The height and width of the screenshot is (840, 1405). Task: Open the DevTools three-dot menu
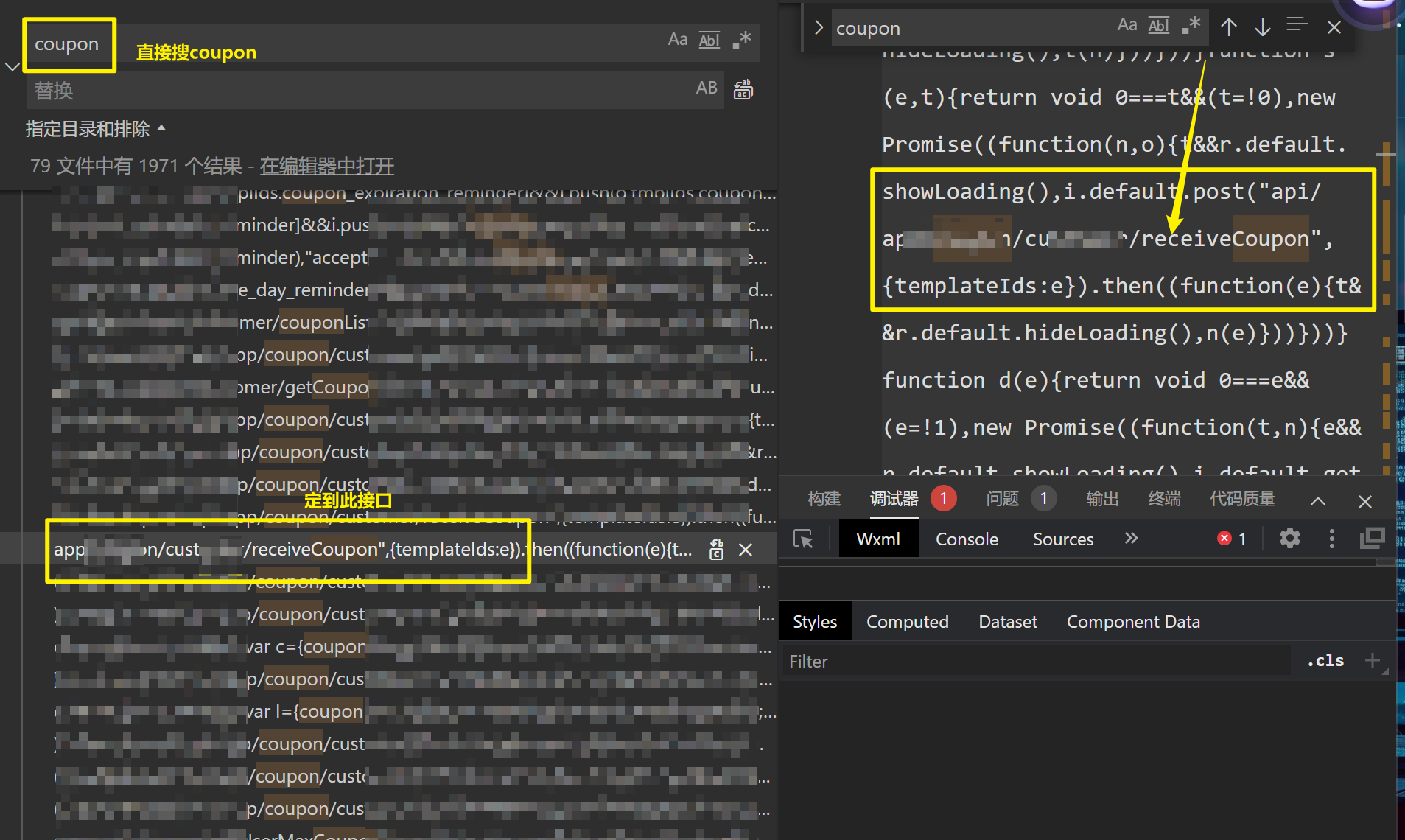click(x=1331, y=539)
